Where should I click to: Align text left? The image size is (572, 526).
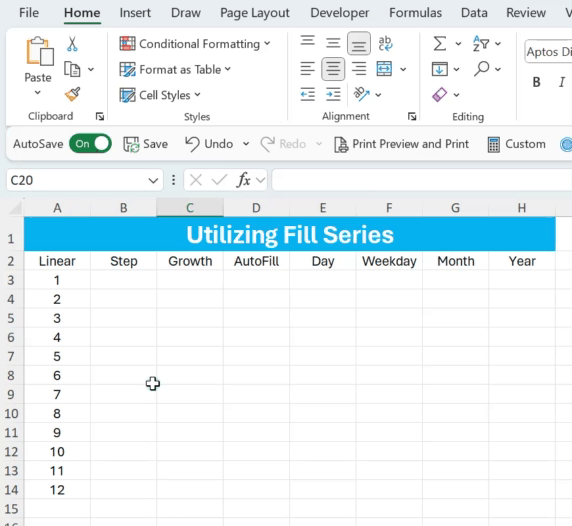click(x=308, y=69)
